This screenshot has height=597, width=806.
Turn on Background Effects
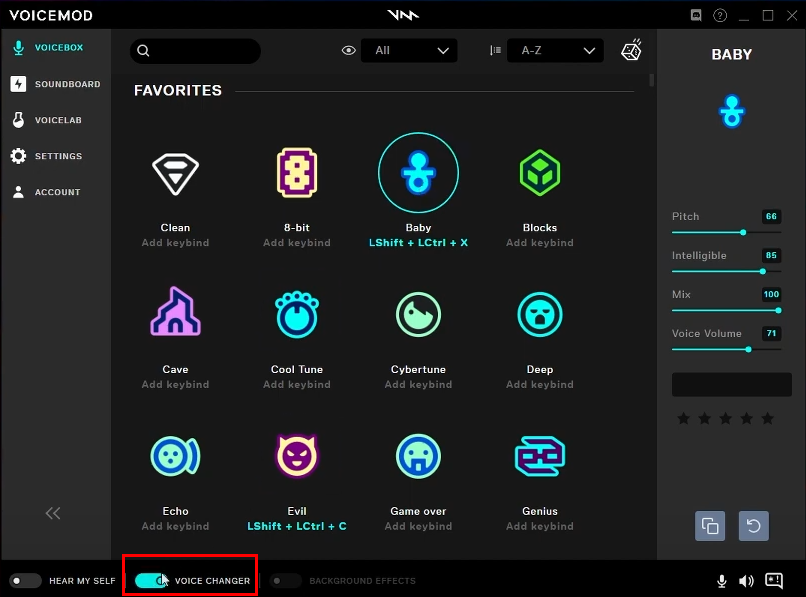285,580
